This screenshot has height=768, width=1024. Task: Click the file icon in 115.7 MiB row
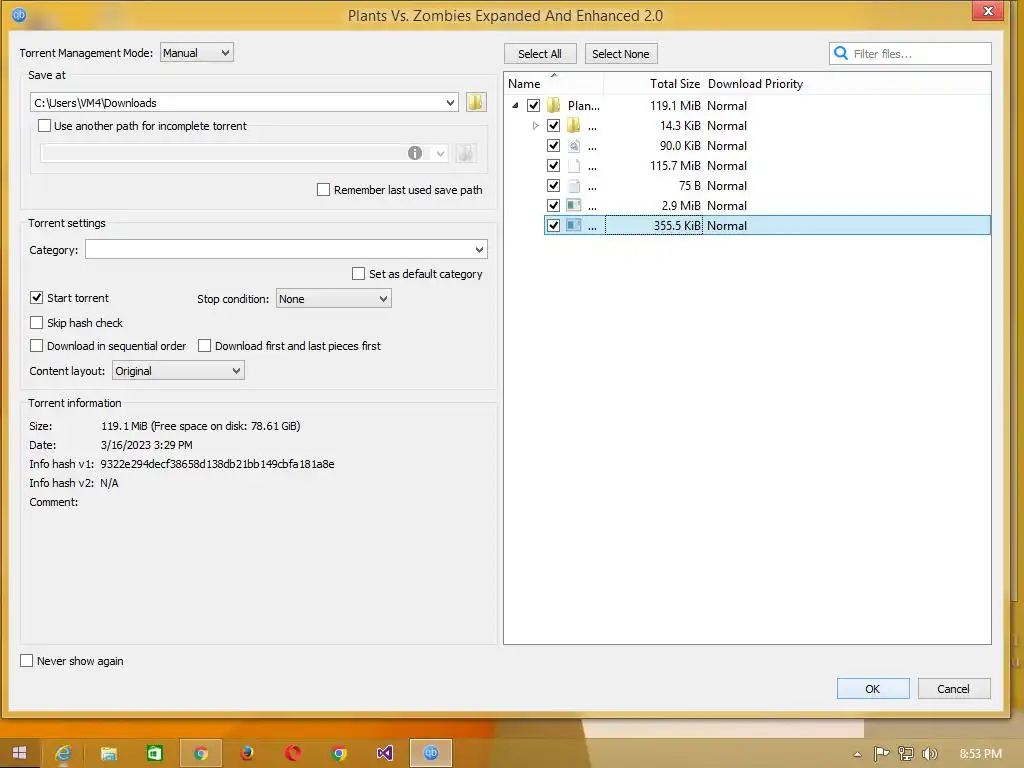[x=574, y=166]
